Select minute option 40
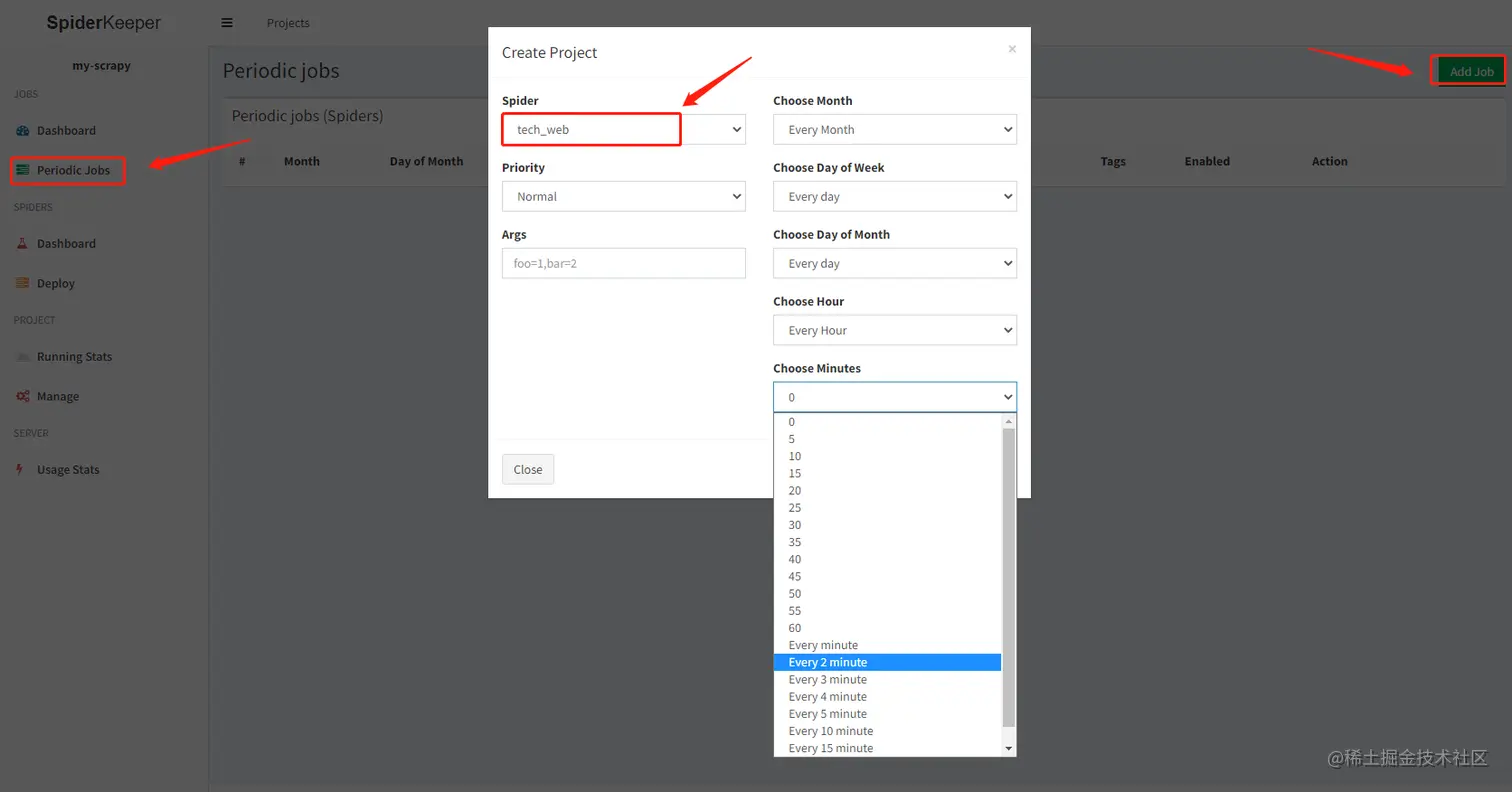The width and height of the screenshot is (1512, 792). [887, 559]
